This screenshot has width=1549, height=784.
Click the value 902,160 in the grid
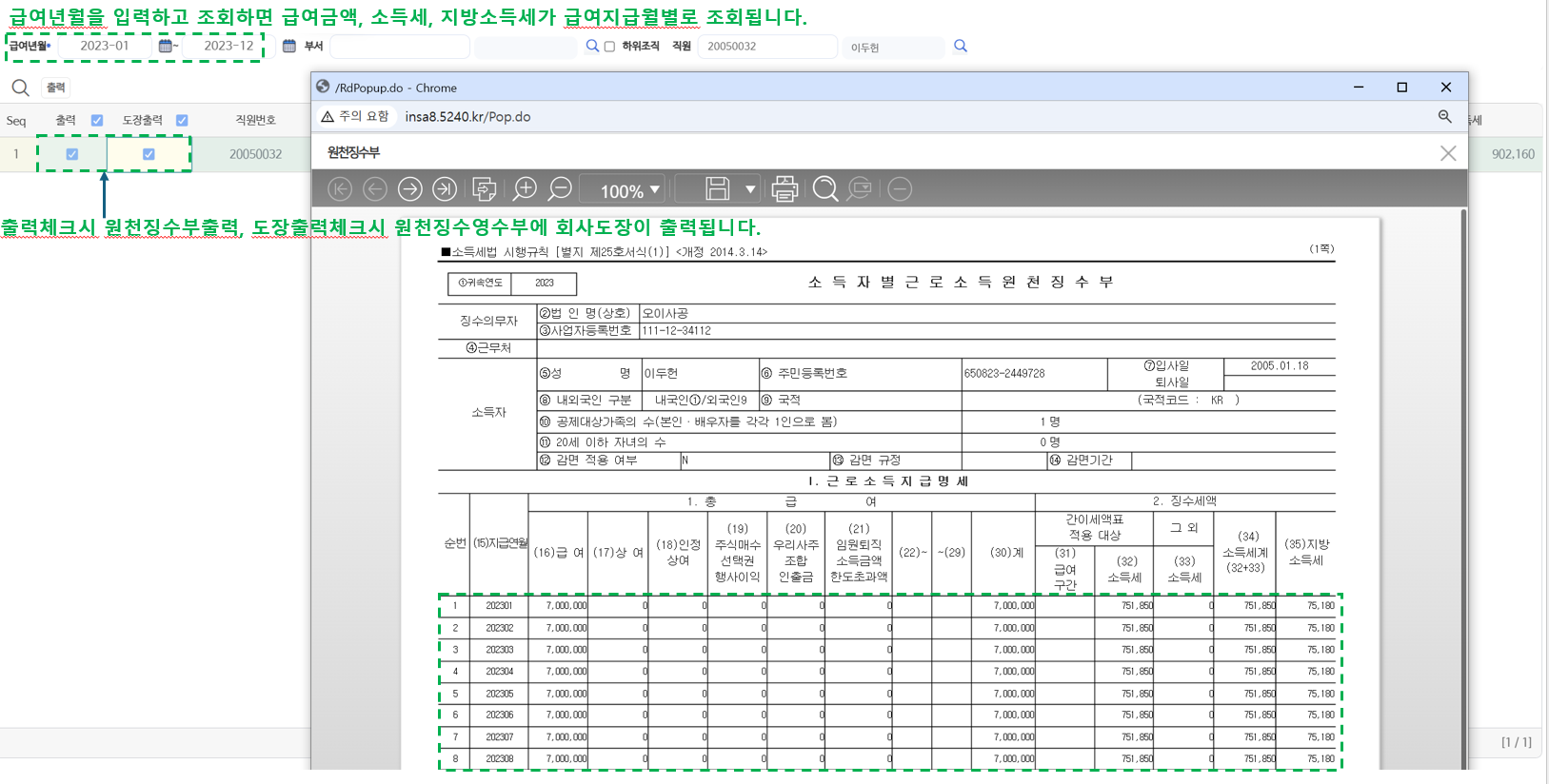[1513, 154]
